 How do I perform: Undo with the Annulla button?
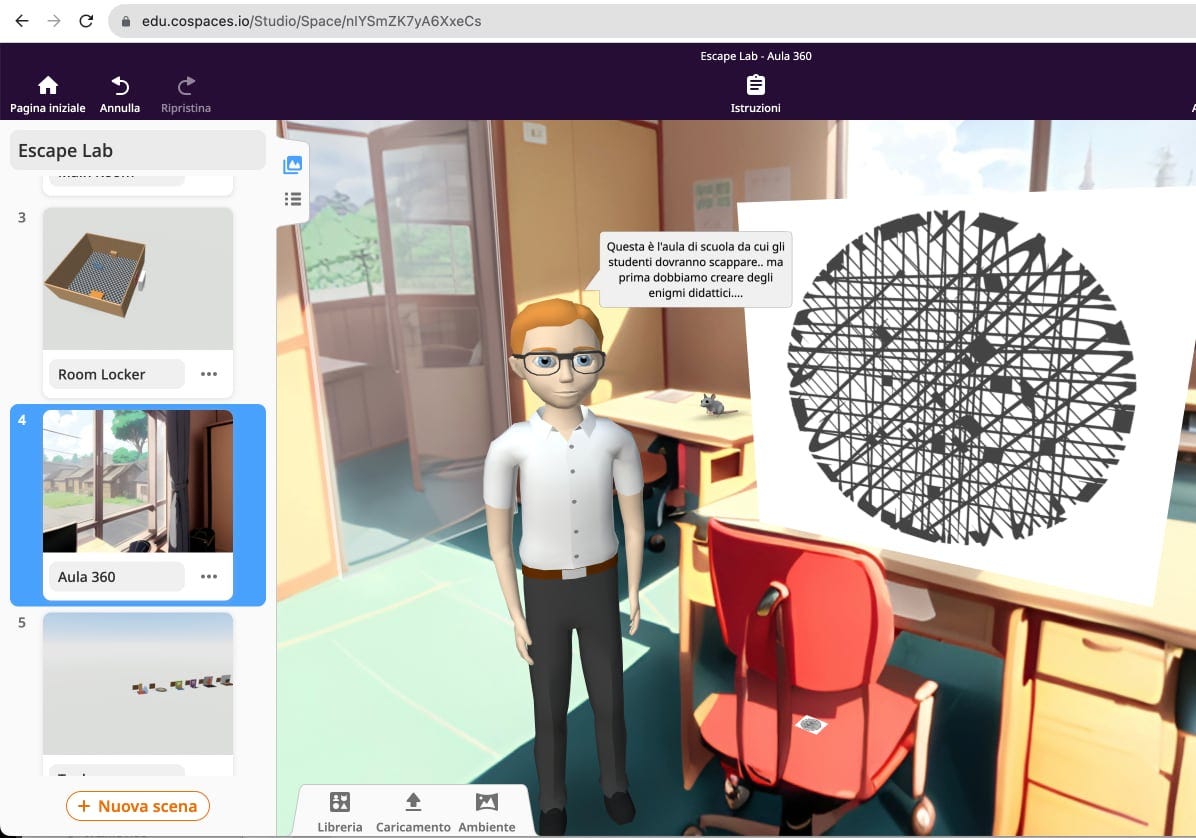coord(120,95)
